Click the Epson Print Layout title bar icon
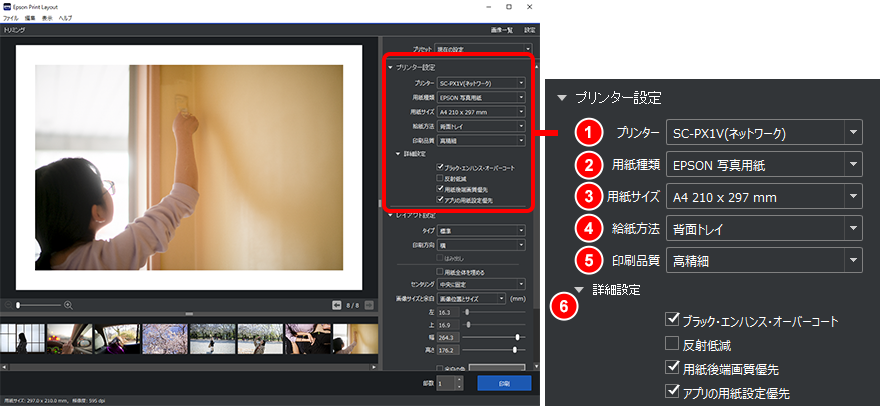The image size is (880, 406). click(8, 6)
